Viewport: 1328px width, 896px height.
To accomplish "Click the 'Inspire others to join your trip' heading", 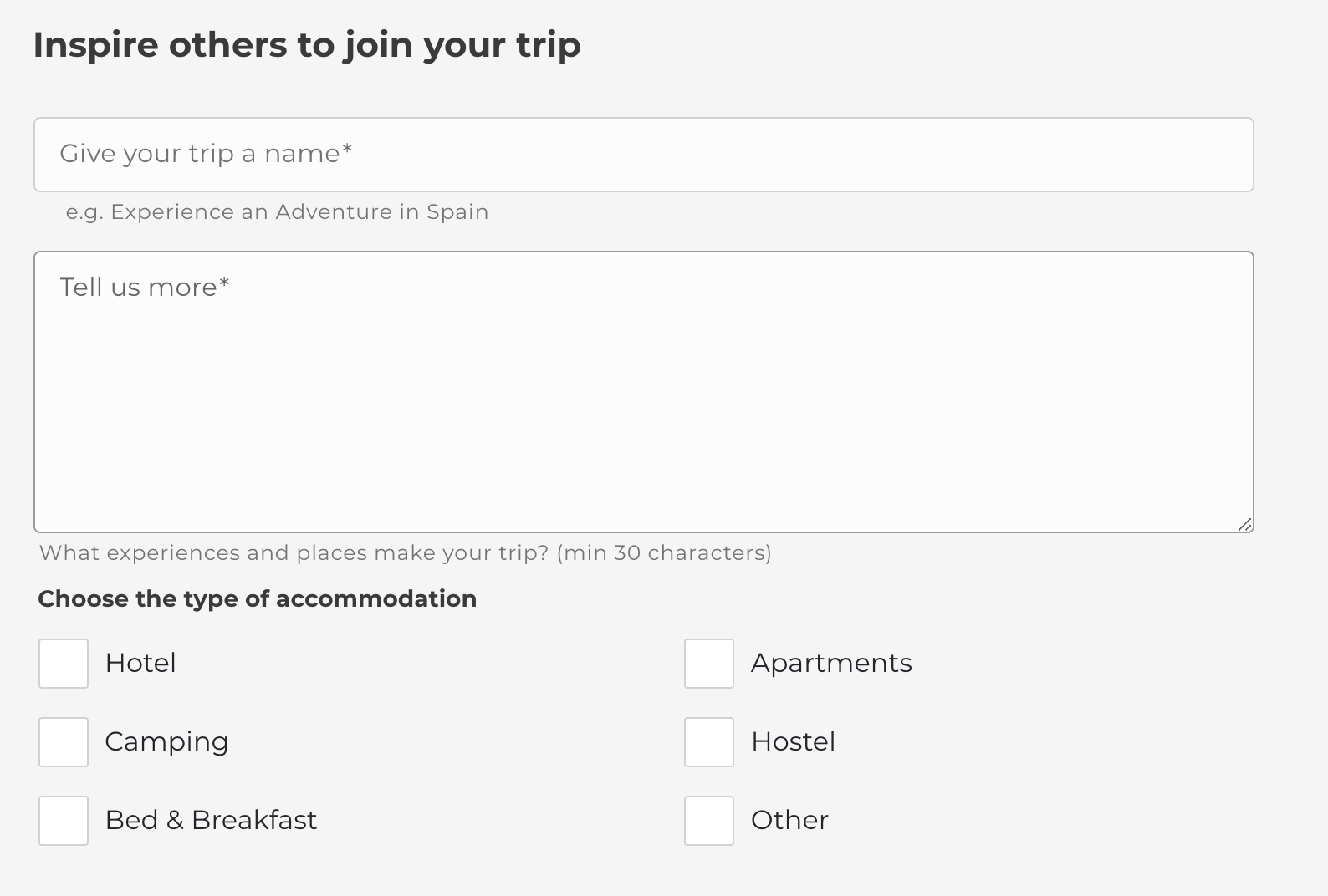I will click(x=307, y=45).
